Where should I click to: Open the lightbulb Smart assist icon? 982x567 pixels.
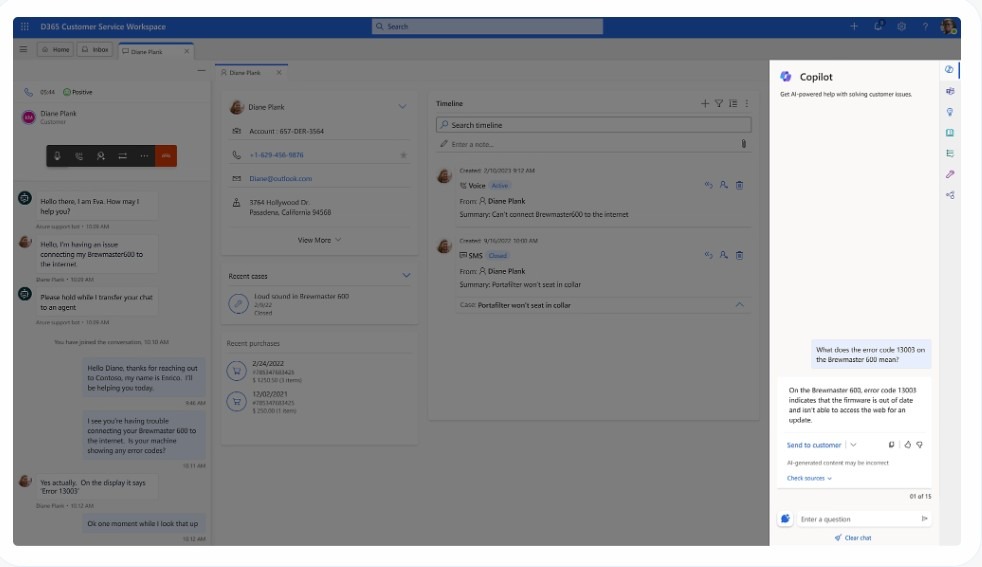point(950,112)
